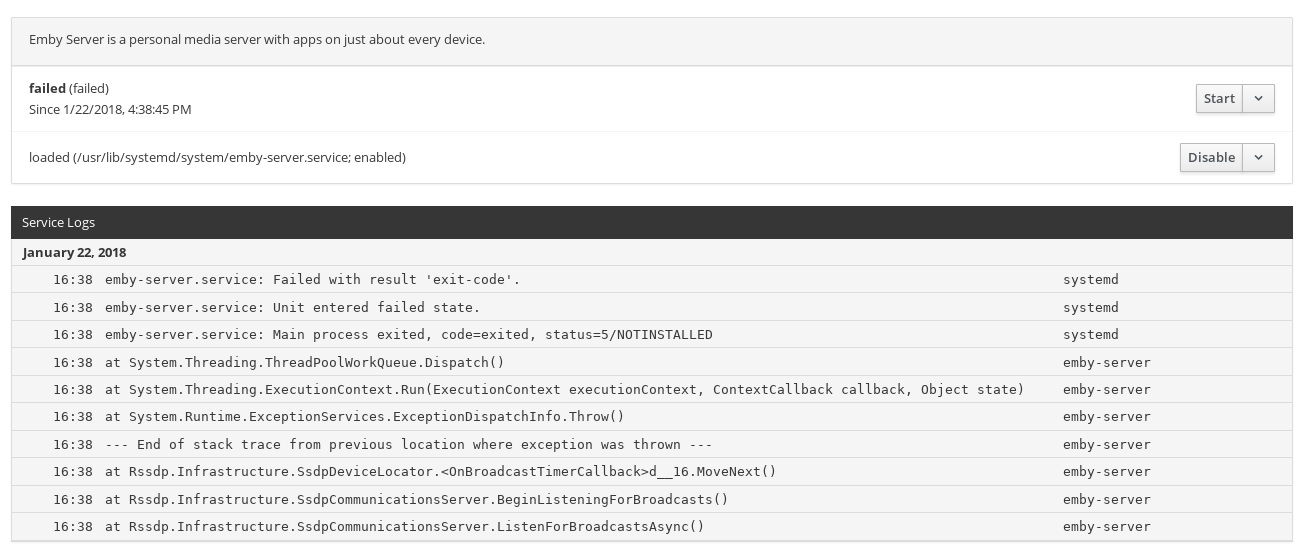1302x556 pixels.
Task: Click the 'Since 1/22/2018' timestamp text
Action: pos(110,109)
